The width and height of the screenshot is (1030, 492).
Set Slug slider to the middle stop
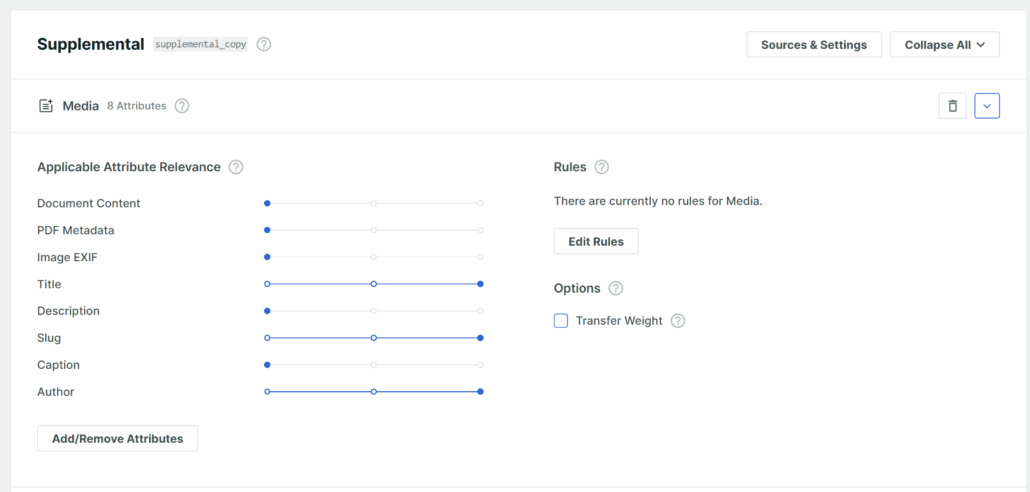374,338
